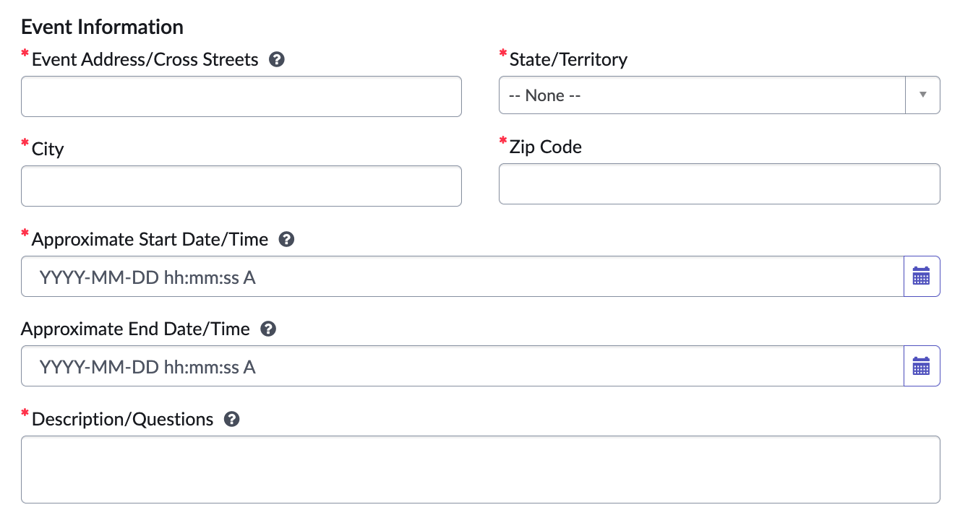Click the Approximate Start Date/Time input field
The width and height of the screenshot is (960, 523).
pyautogui.click(x=462, y=277)
